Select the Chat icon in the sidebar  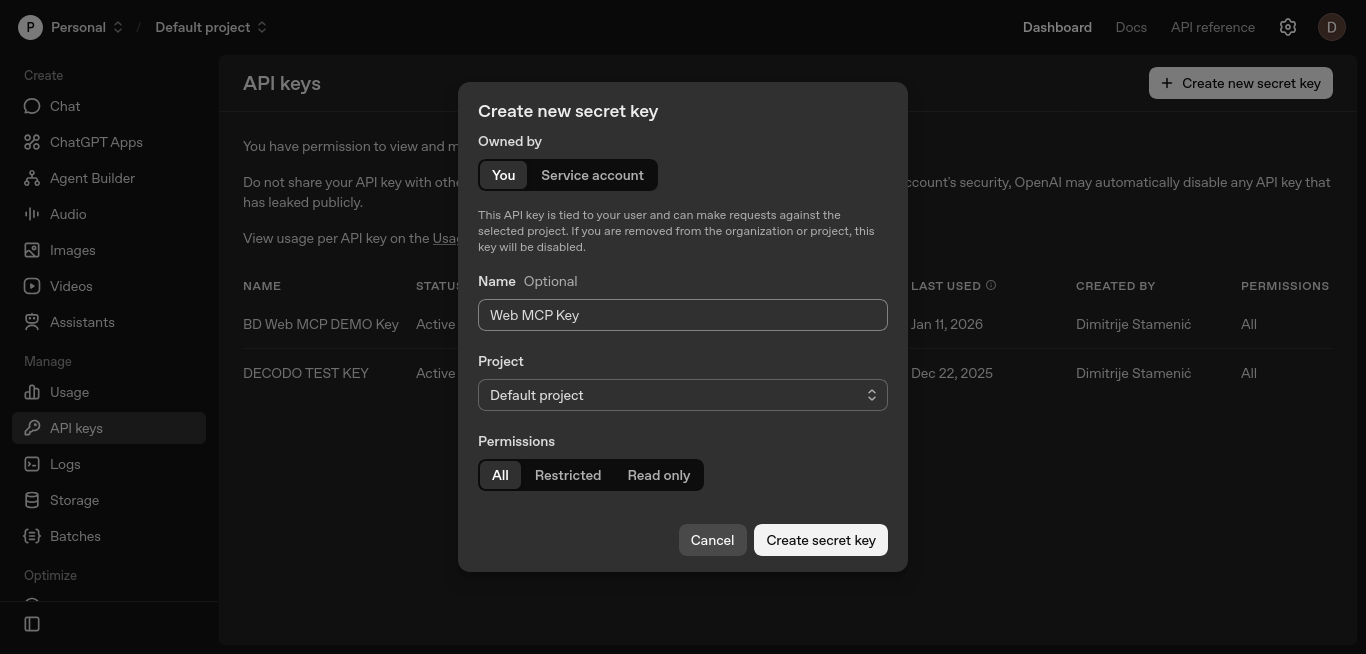click(33, 106)
